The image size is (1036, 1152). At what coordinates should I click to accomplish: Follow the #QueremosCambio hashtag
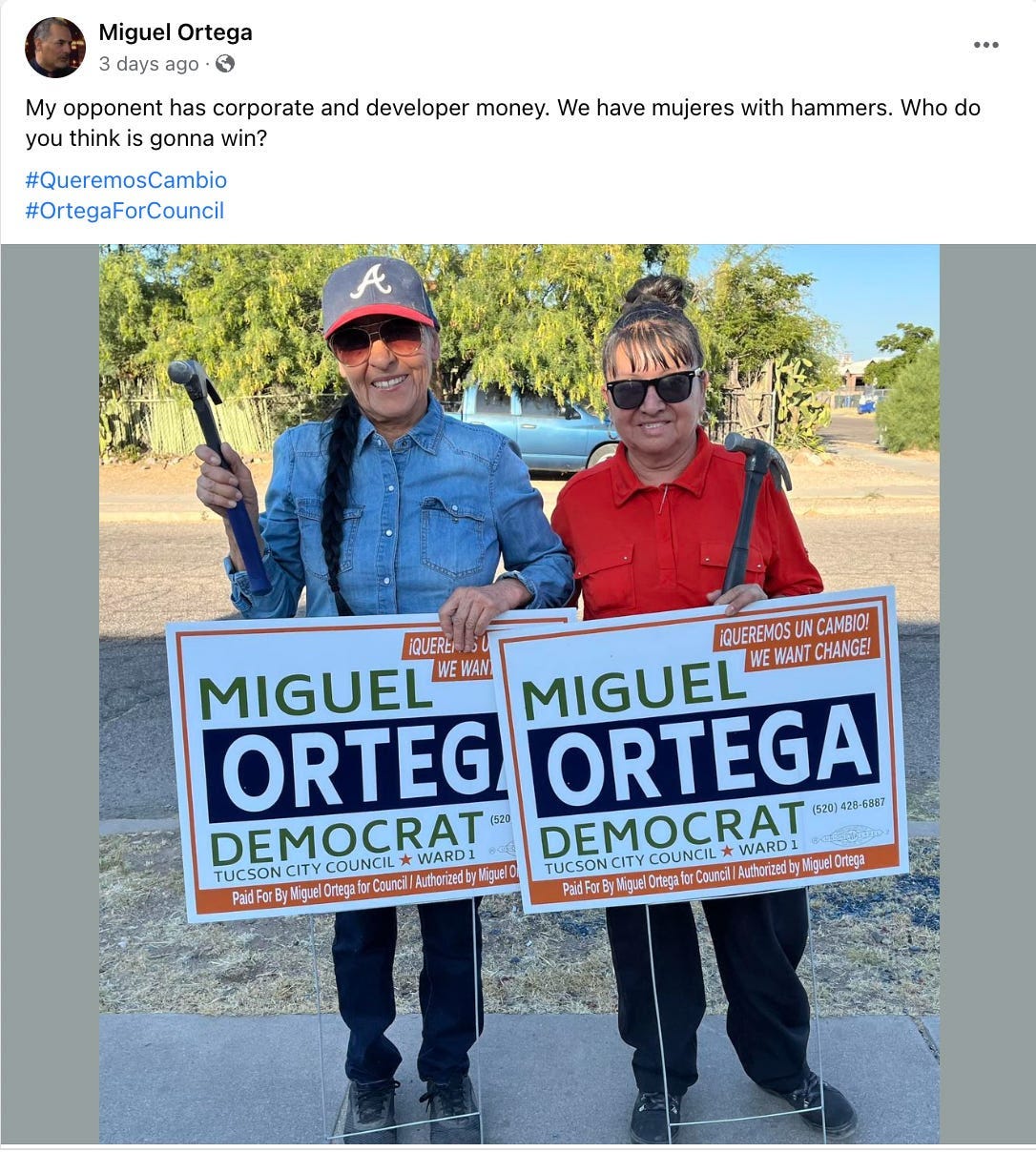coord(126,180)
